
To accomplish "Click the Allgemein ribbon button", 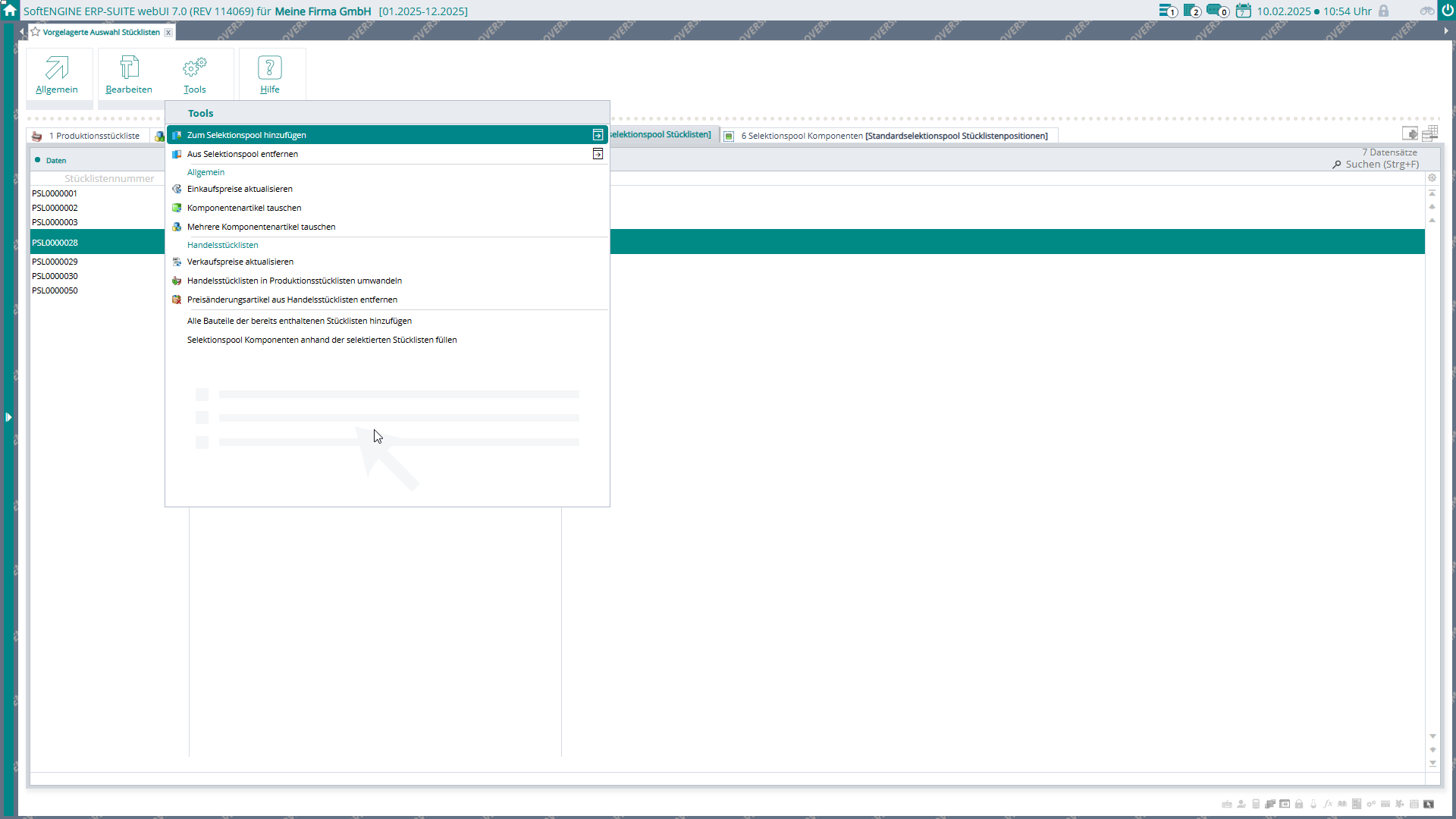I will pyautogui.click(x=57, y=74).
